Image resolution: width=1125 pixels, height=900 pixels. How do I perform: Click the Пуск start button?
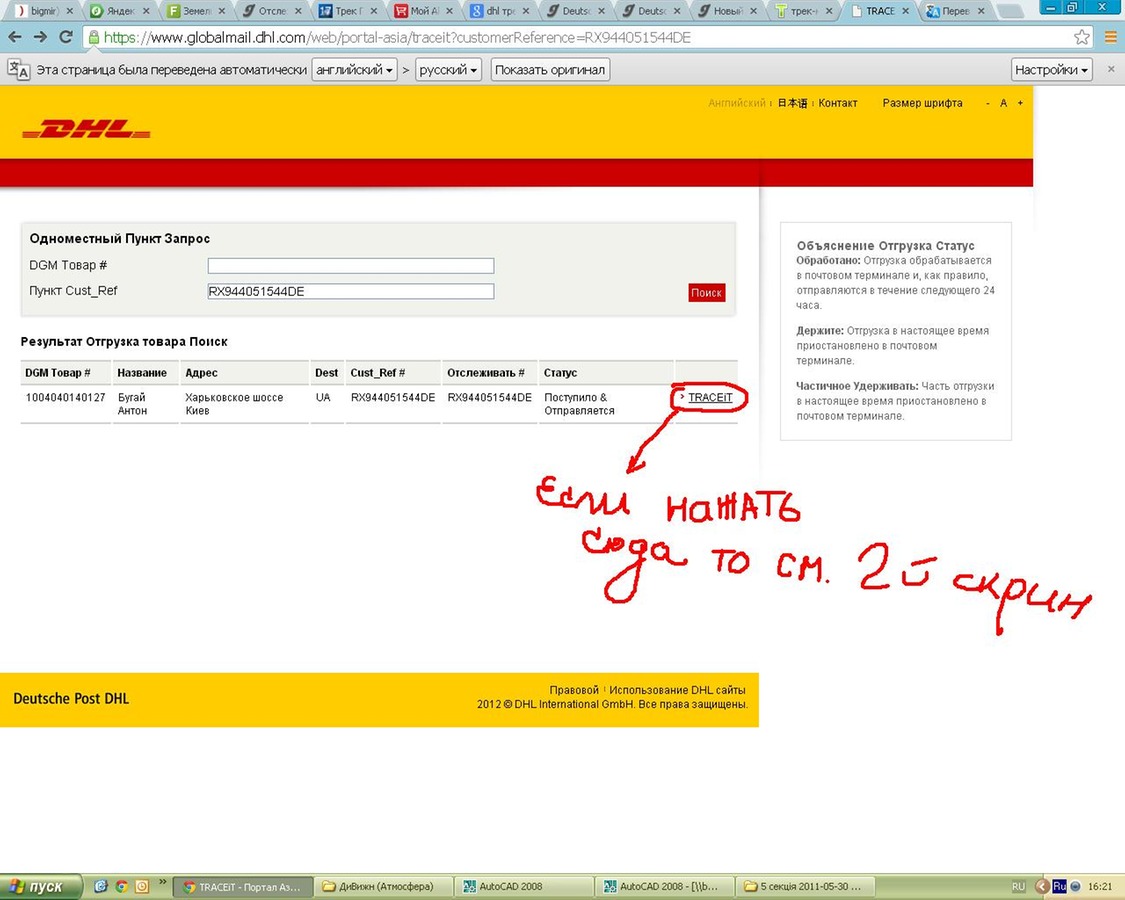36,887
